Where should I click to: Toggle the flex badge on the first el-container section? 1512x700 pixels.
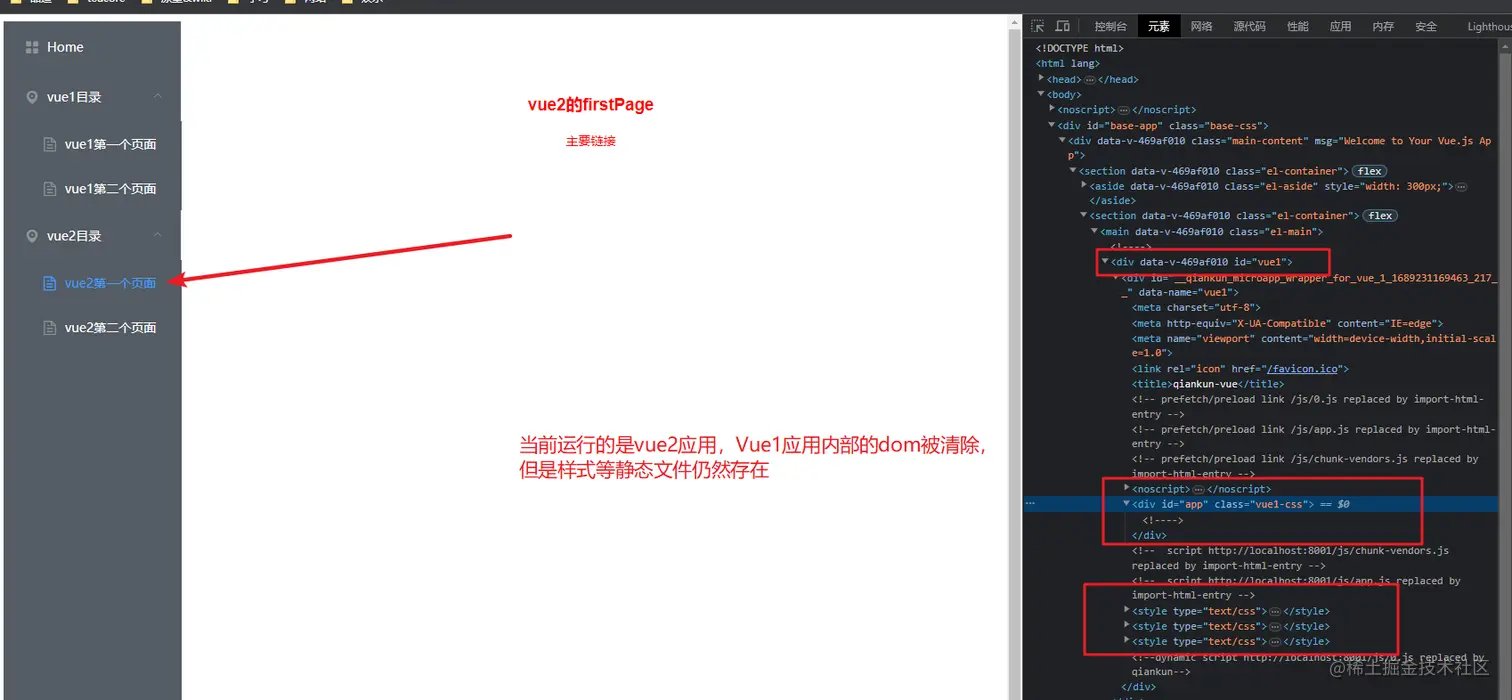coord(1369,171)
